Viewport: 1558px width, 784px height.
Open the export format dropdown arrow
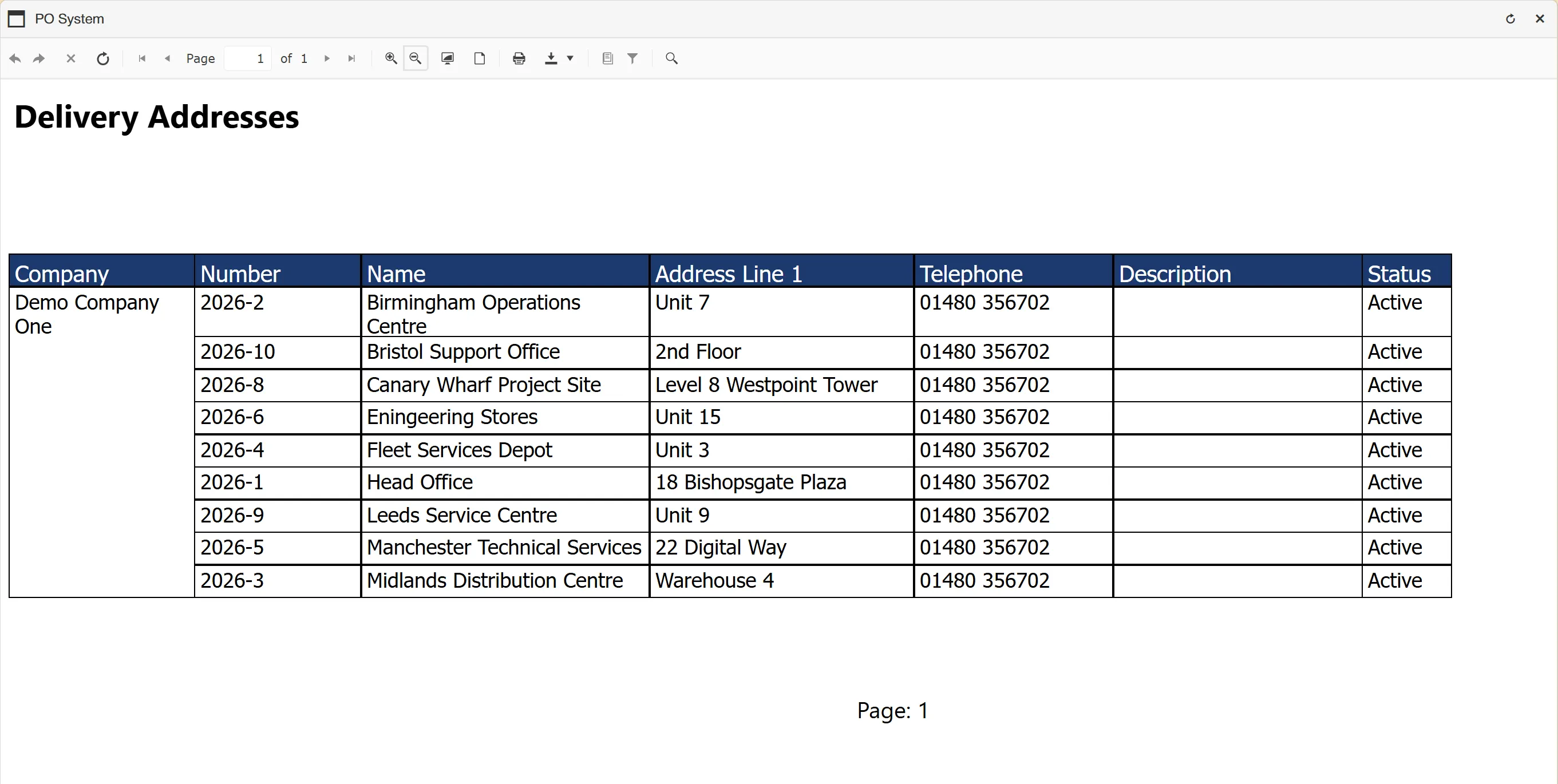570,58
